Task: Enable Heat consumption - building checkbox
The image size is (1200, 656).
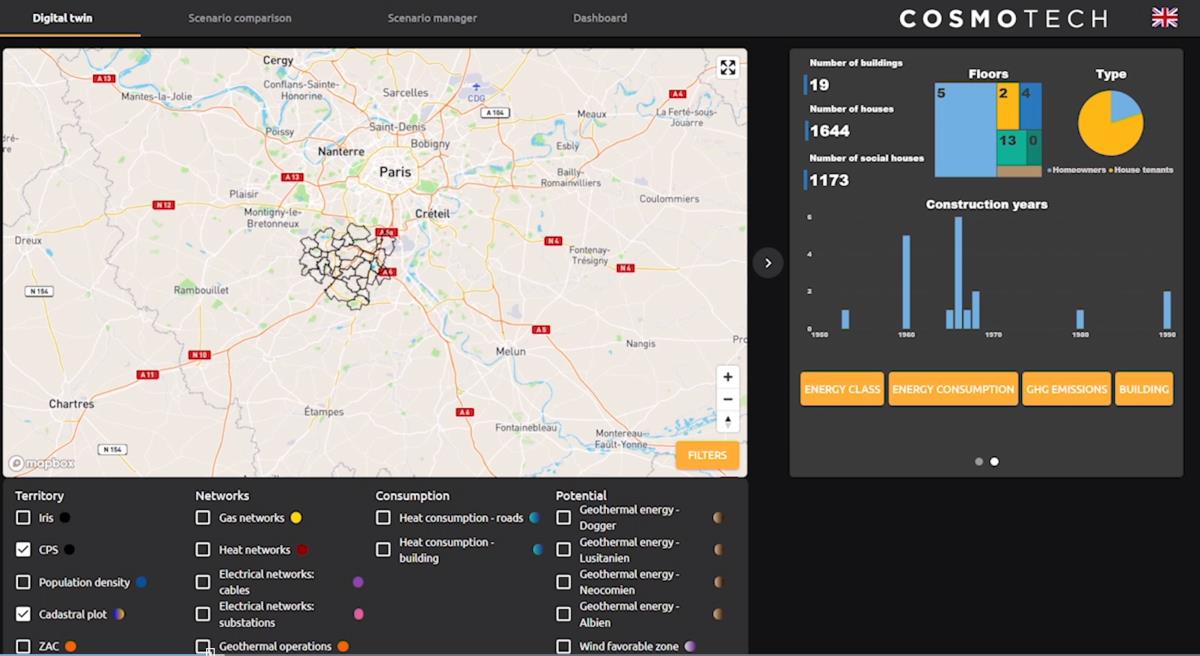Action: click(x=383, y=550)
